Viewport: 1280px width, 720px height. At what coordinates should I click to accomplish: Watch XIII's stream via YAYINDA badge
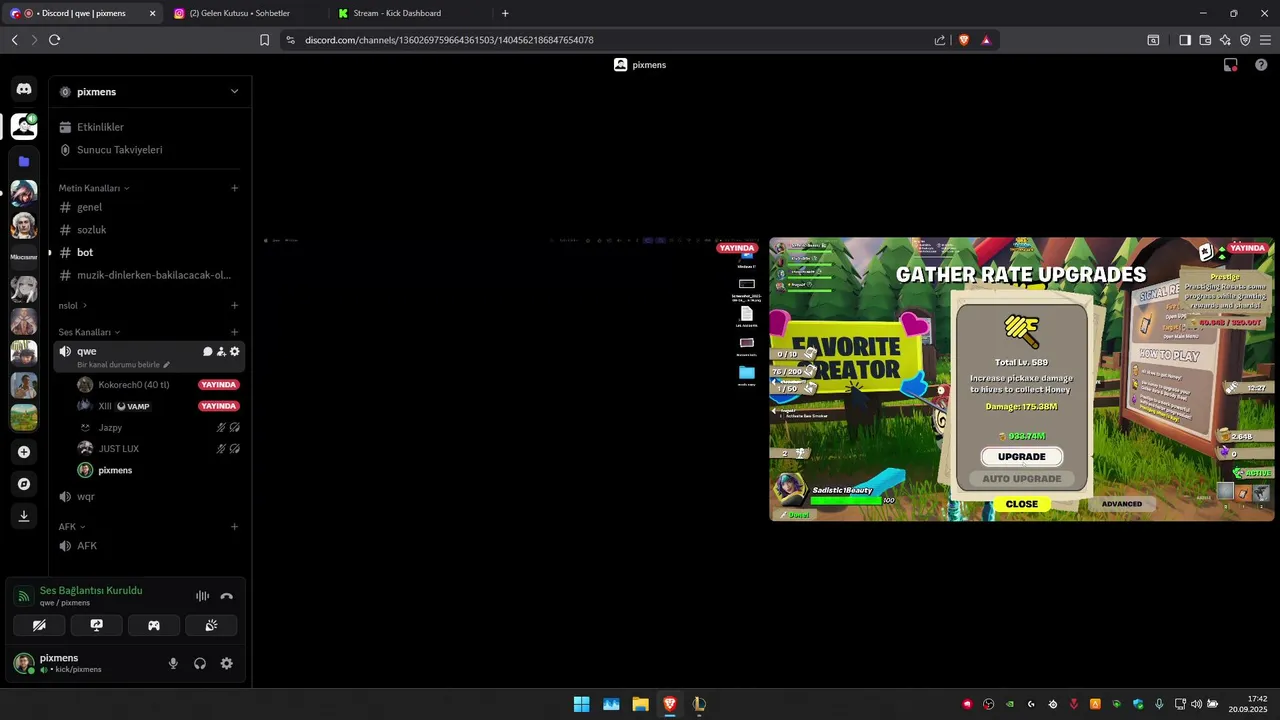(x=218, y=406)
